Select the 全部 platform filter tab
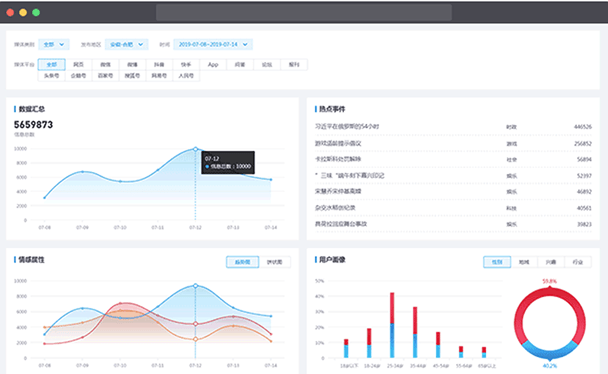 pyautogui.click(x=52, y=64)
